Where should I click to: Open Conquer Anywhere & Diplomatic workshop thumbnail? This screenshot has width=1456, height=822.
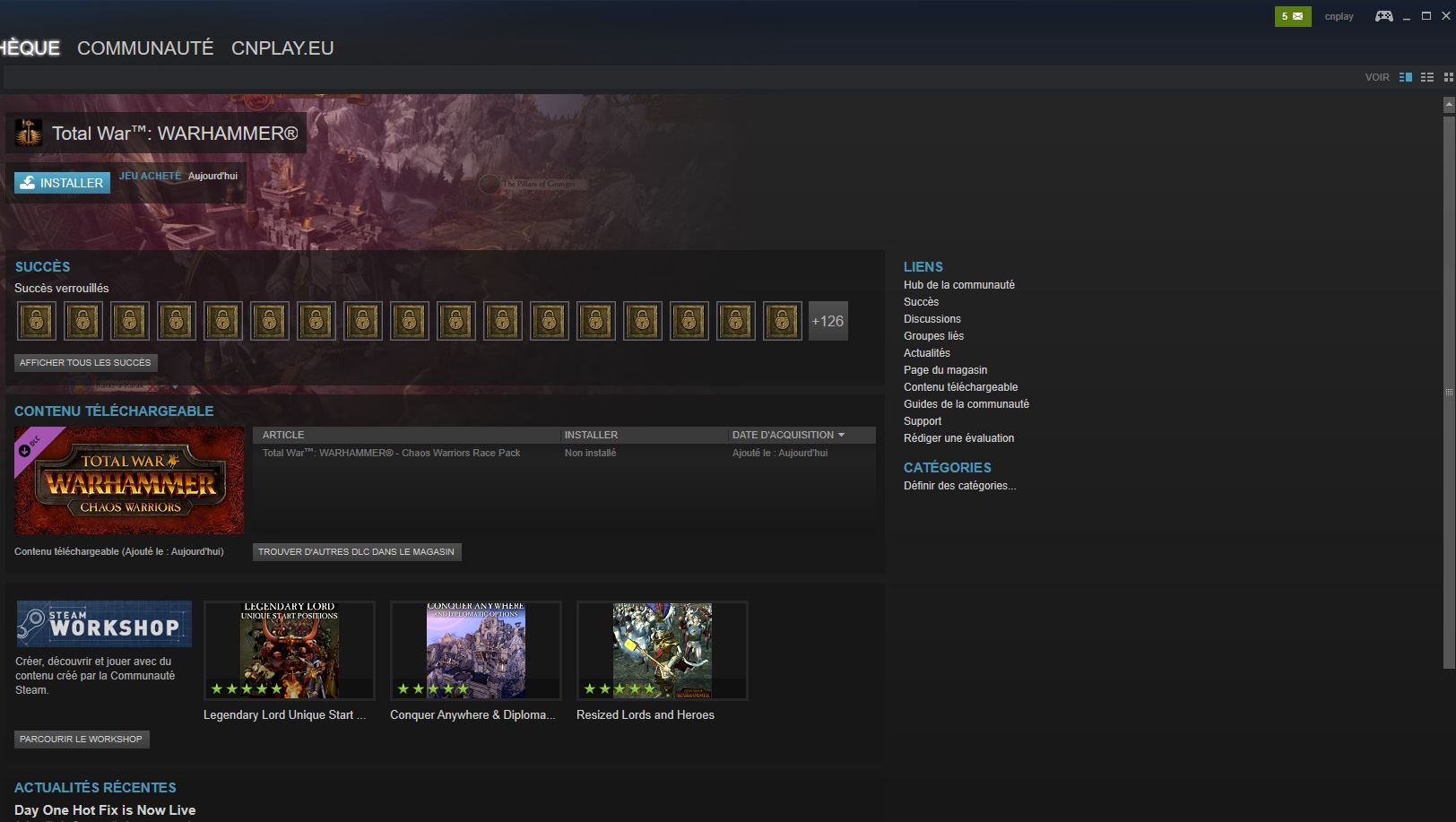pos(476,651)
